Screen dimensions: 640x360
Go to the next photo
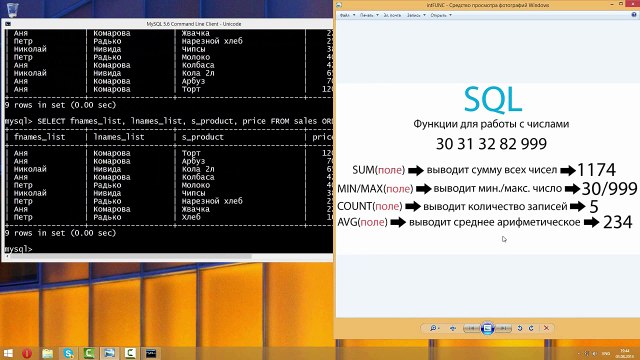pyautogui.click(x=503, y=328)
